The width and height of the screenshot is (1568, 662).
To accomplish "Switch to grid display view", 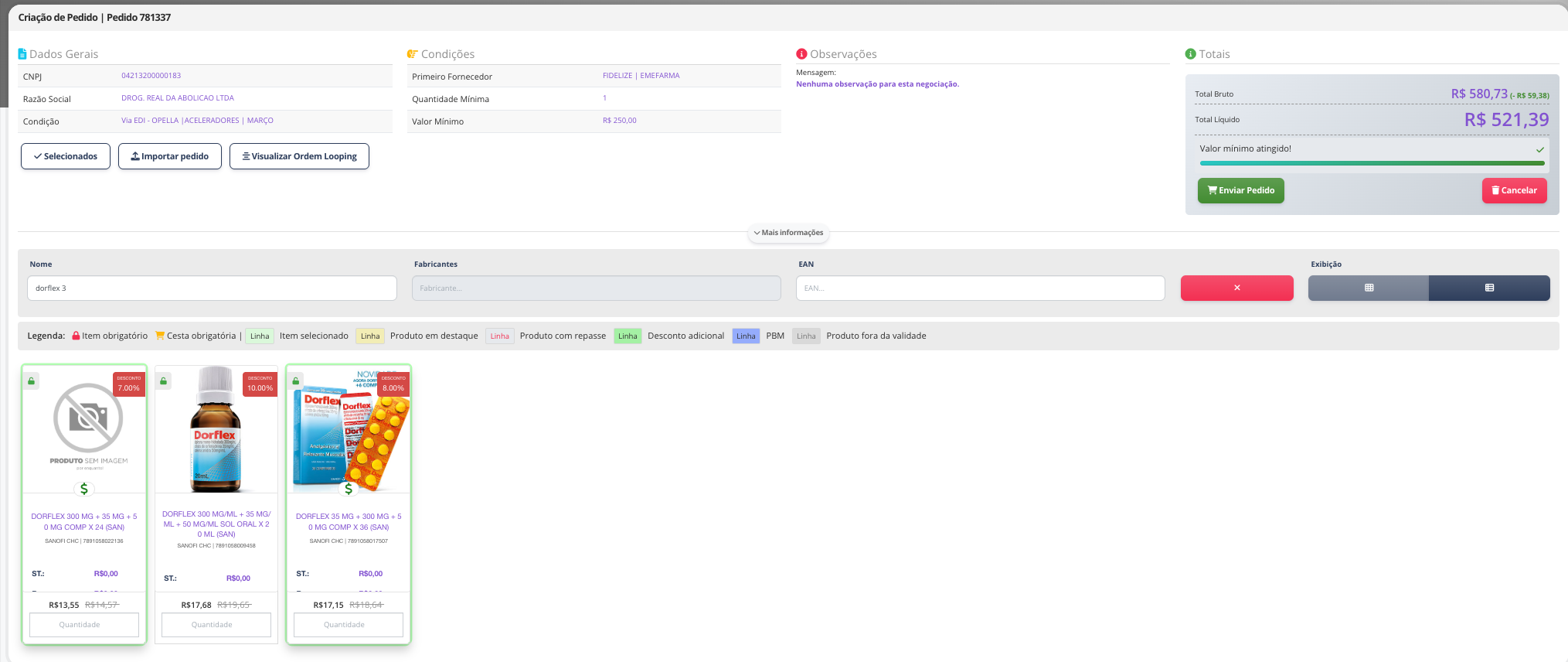I will [x=1369, y=288].
